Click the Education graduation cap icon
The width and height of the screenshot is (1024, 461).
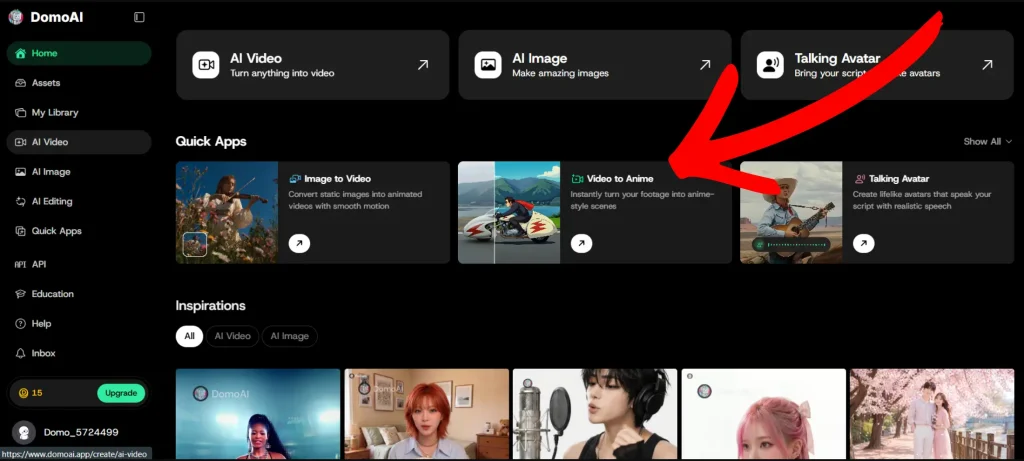point(20,294)
